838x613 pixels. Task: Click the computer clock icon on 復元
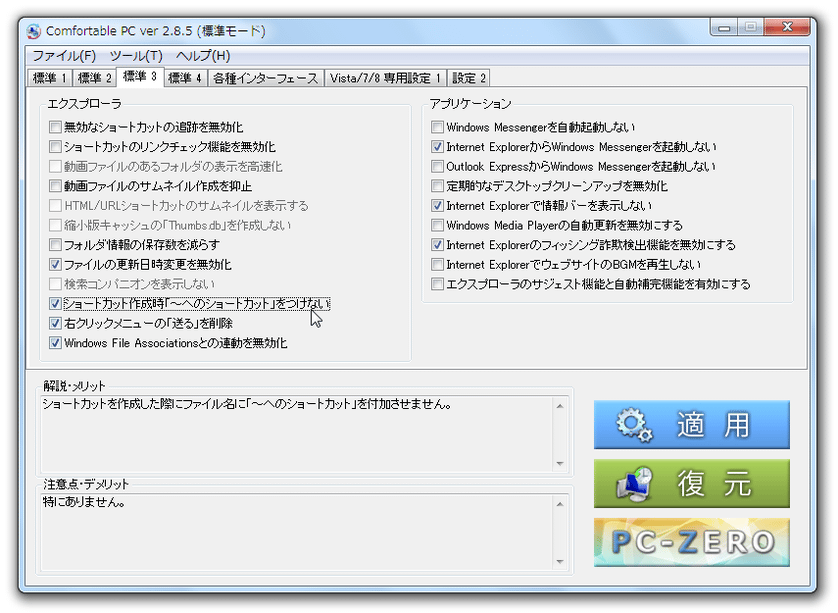[635, 484]
